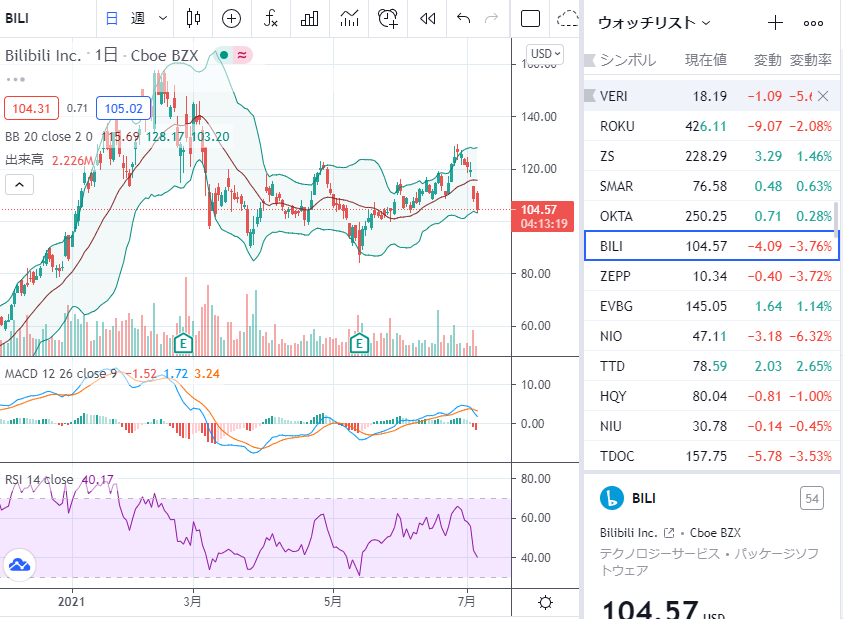The image size is (843, 619).
Task: Click the BB 20 close indicator label
Action: tap(48, 137)
